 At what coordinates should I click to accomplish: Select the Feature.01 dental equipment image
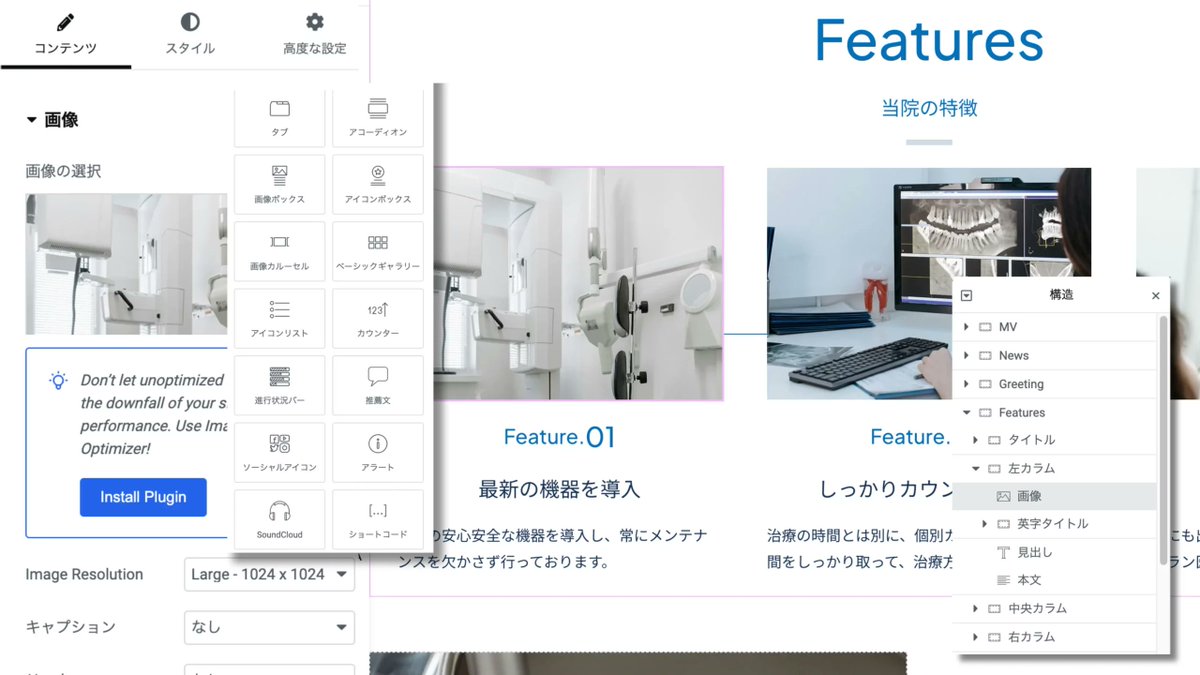click(580, 284)
